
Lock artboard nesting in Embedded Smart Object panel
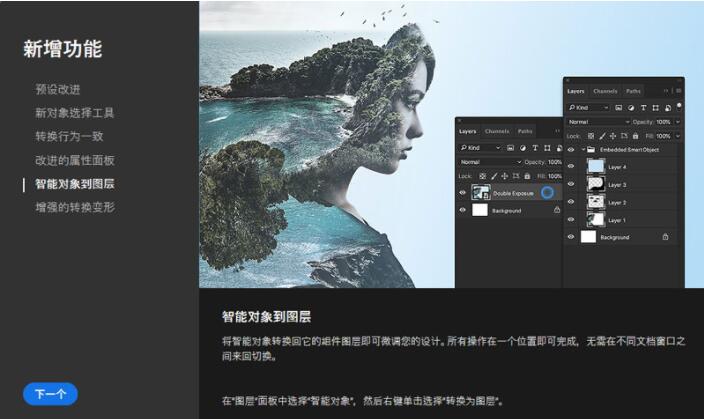click(624, 136)
